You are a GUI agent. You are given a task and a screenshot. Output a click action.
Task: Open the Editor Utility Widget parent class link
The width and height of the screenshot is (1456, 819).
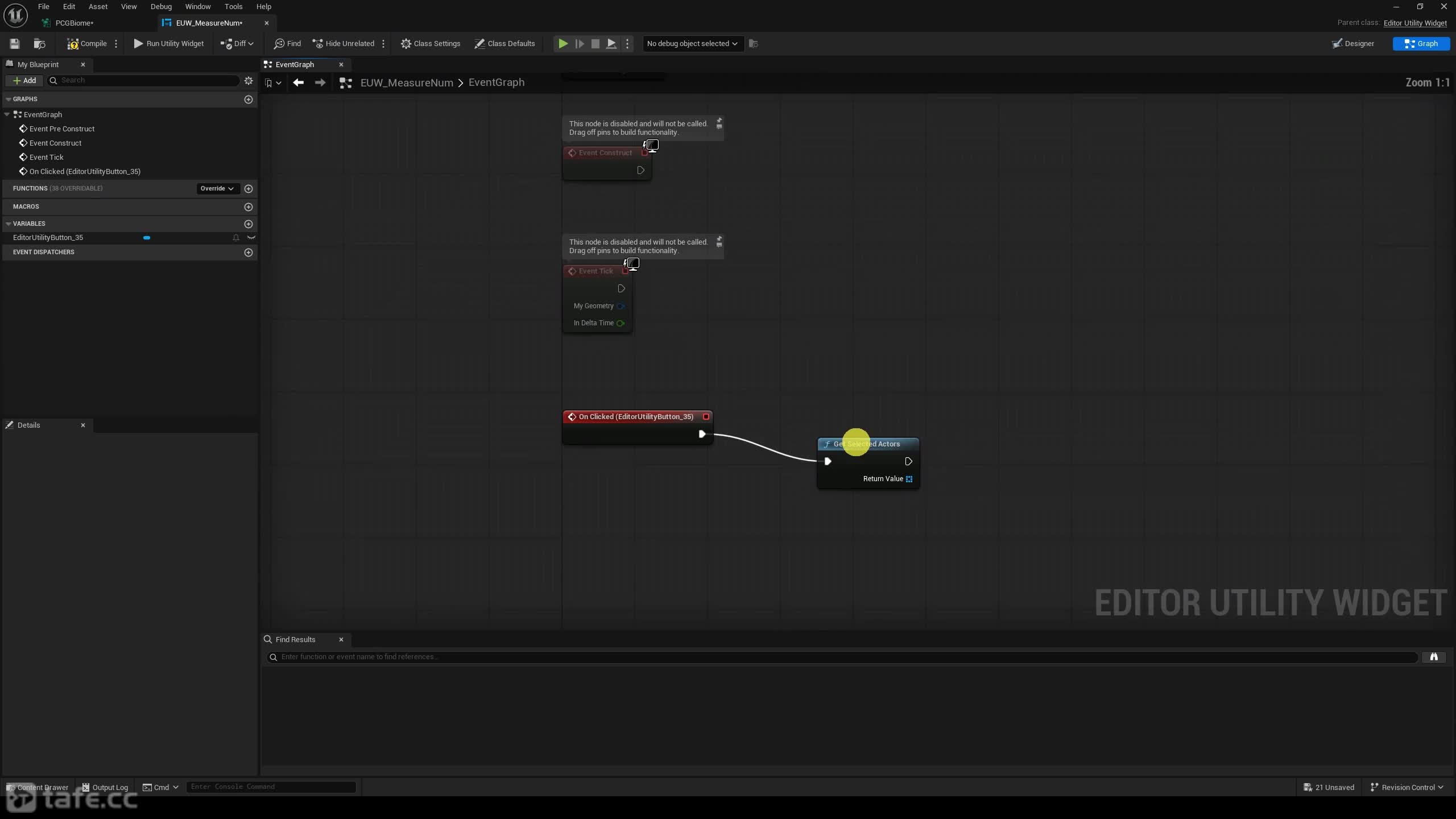[x=1415, y=23]
